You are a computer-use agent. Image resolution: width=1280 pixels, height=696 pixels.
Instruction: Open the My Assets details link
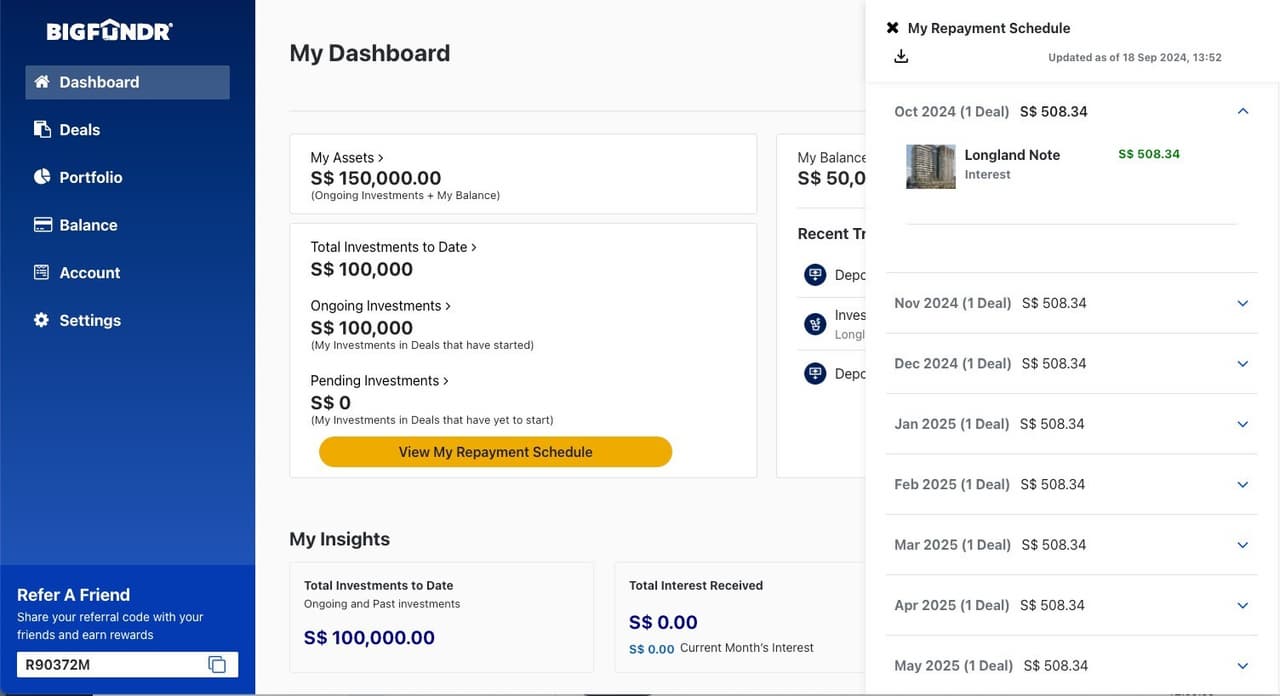point(346,157)
